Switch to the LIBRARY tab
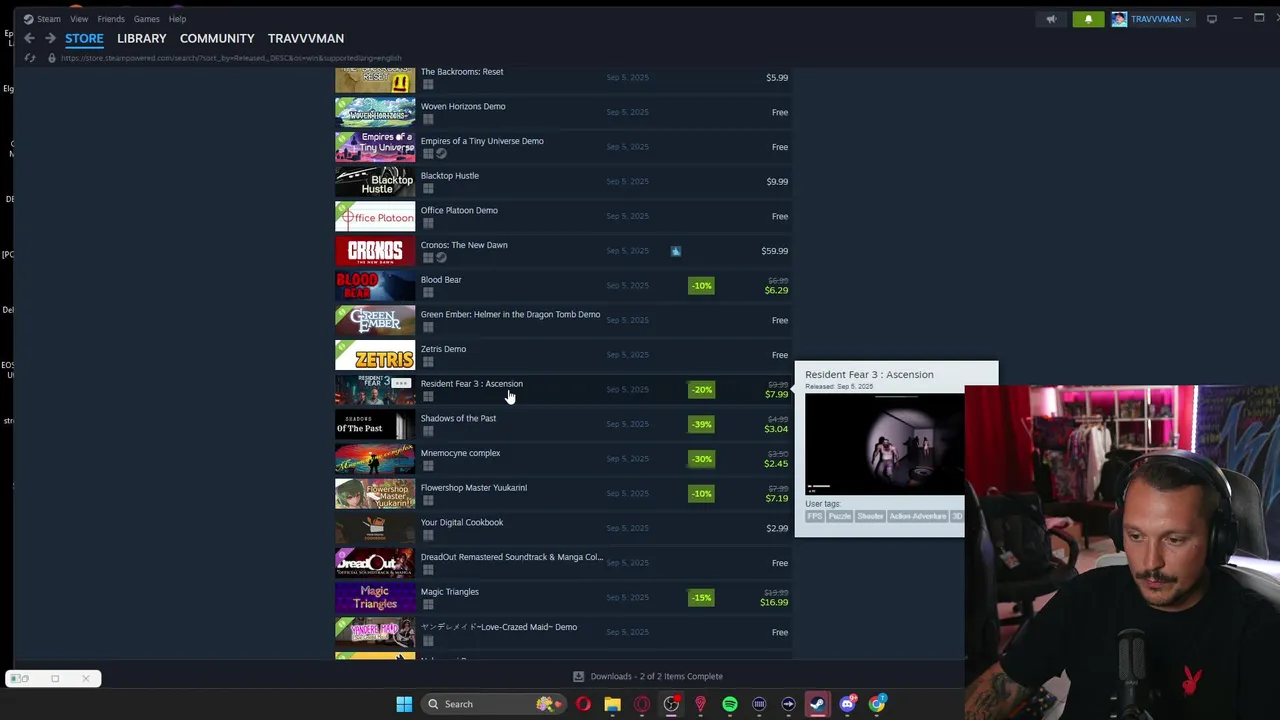The width and height of the screenshot is (1280, 720). tap(142, 38)
